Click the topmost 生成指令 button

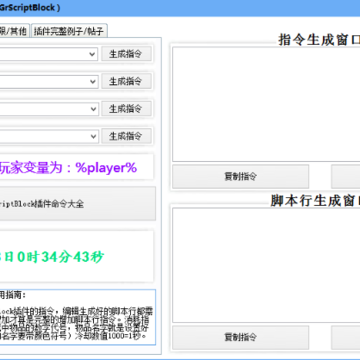click(x=126, y=54)
